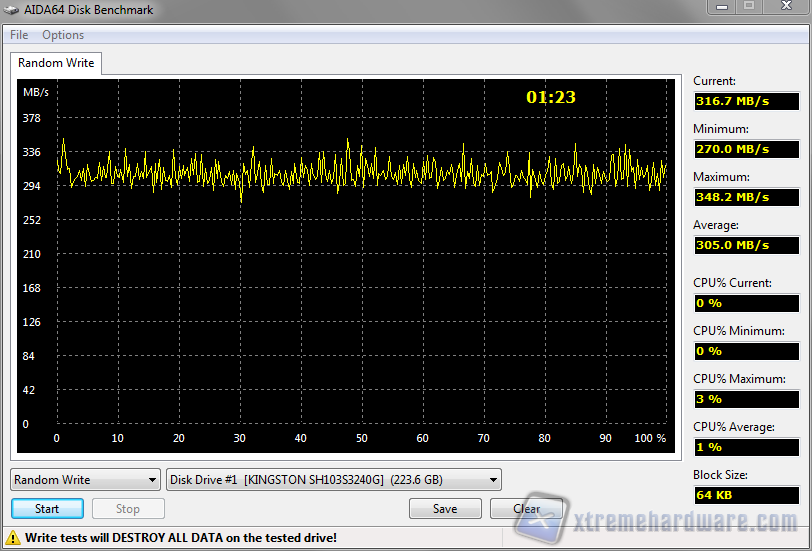Image resolution: width=812 pixels, height=551 pixels.
Task: Save the benchmark results
Action: click(x=445, y=509)
